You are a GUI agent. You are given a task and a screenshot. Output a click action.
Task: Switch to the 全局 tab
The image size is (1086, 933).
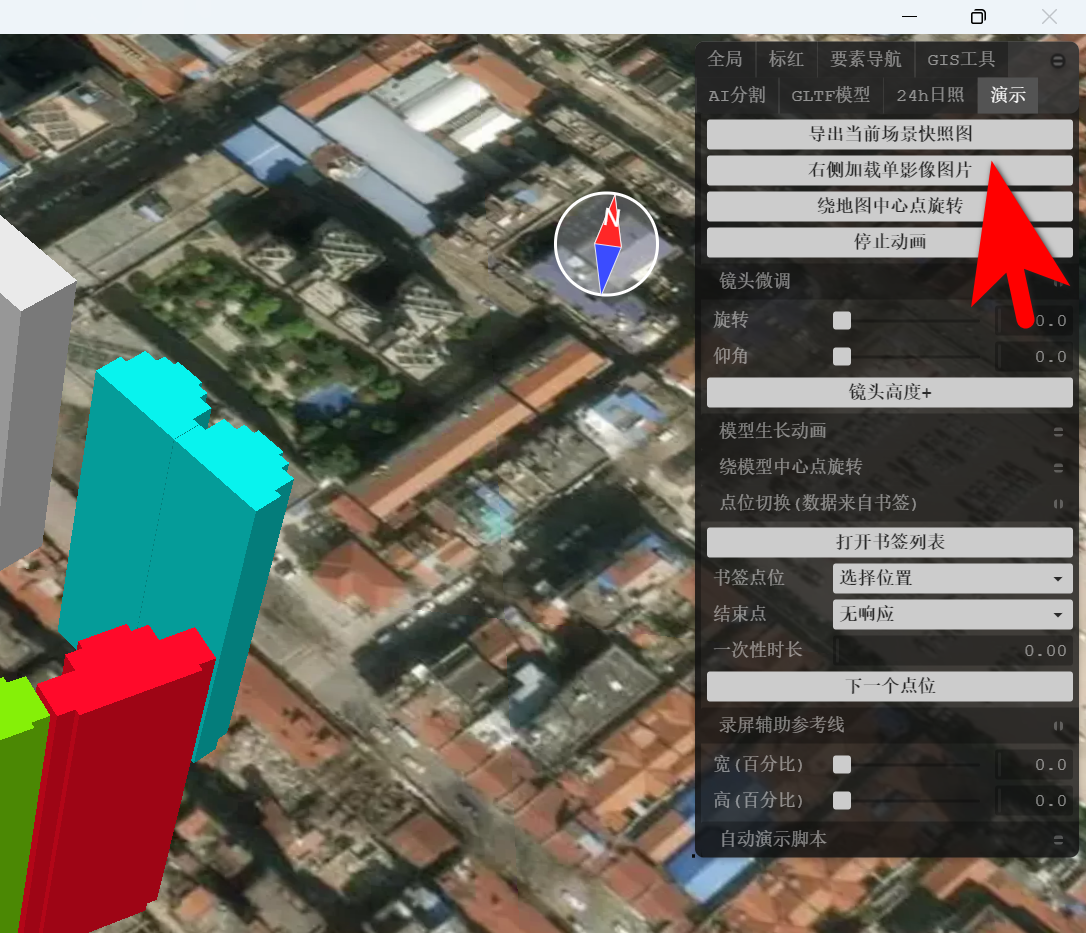[x=725, y=59]
